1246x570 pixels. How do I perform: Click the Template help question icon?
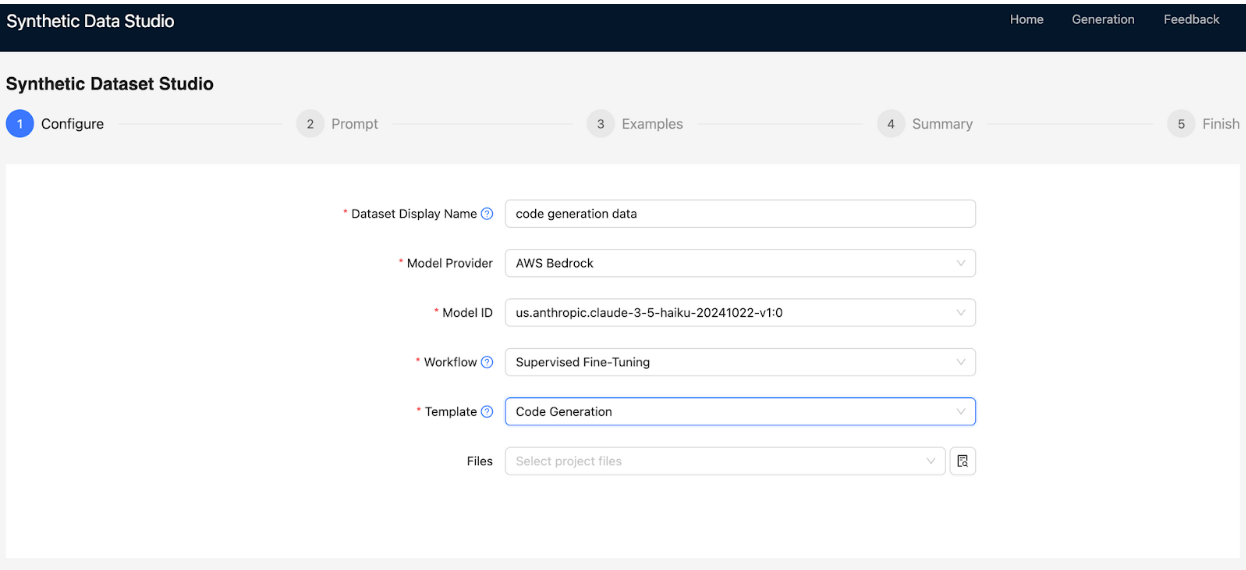click(487, 412)
